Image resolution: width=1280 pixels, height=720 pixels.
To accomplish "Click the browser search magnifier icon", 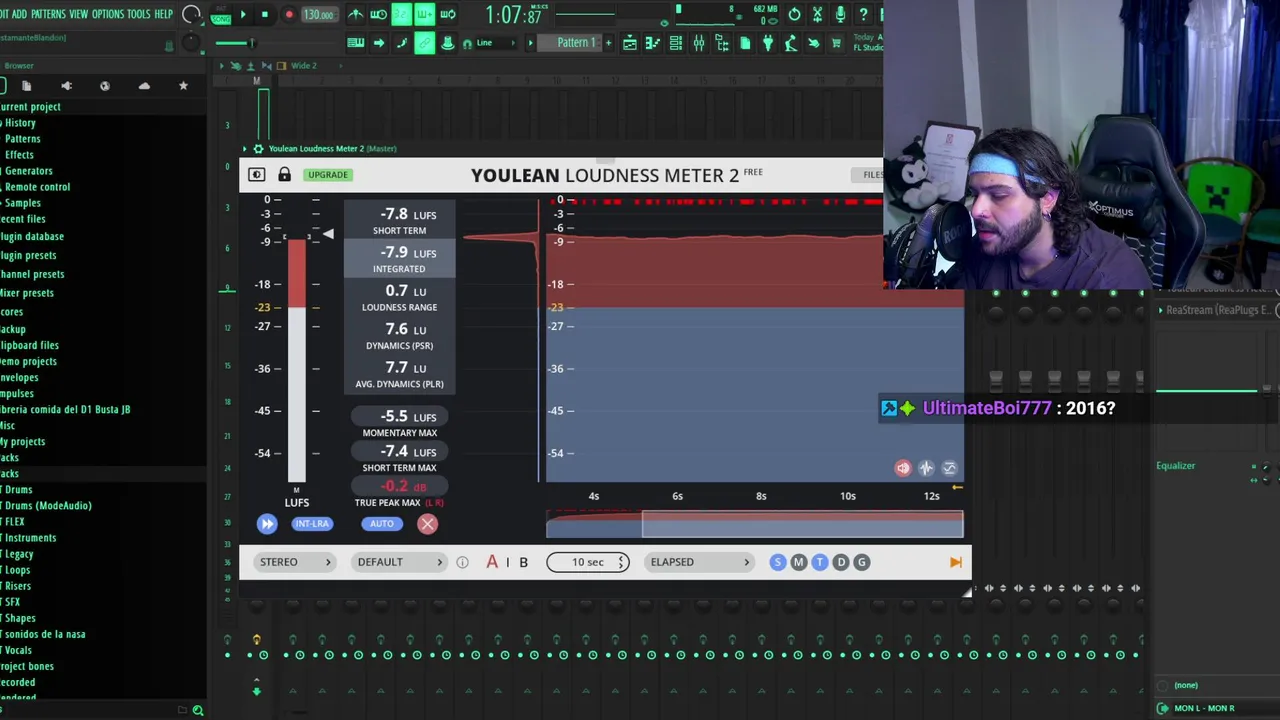I will coord(198,710).
